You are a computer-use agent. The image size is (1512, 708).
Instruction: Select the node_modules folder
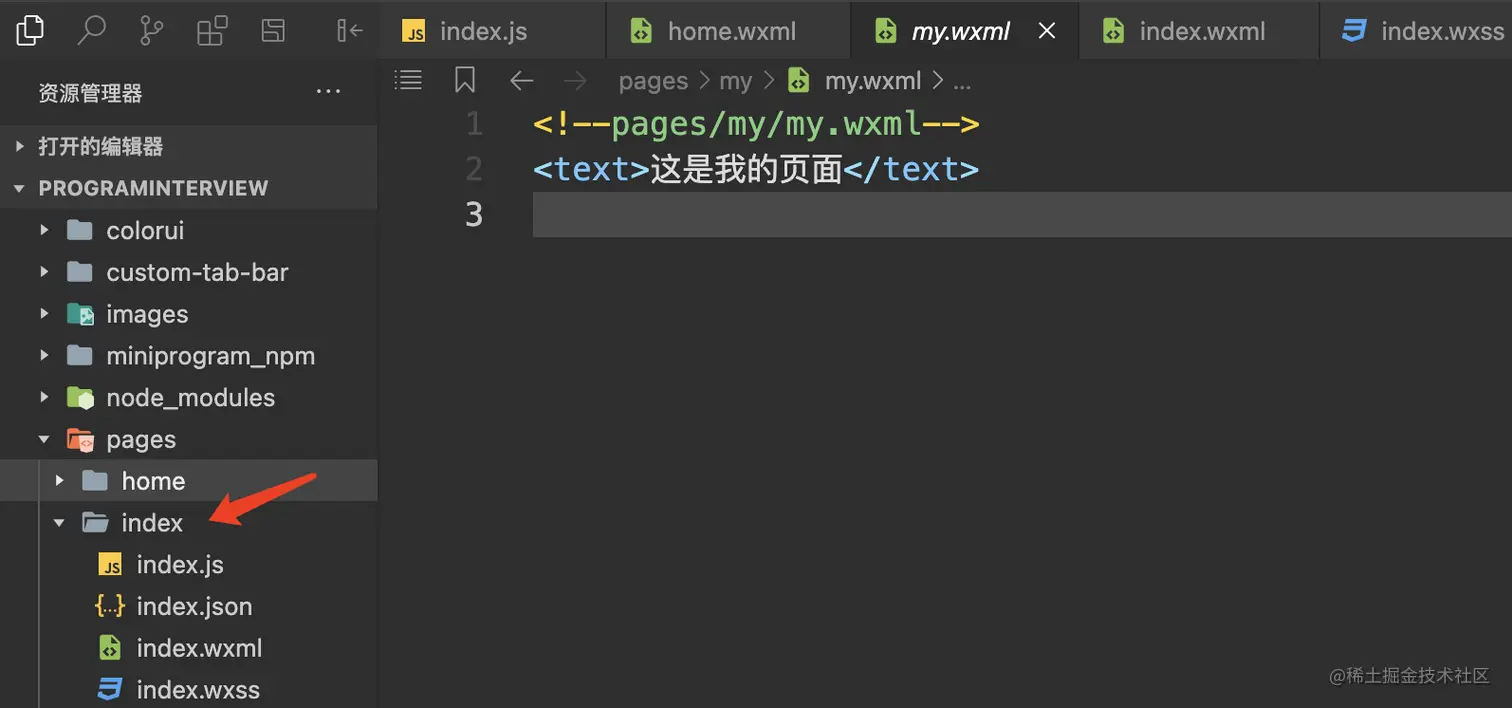(189, 397)
